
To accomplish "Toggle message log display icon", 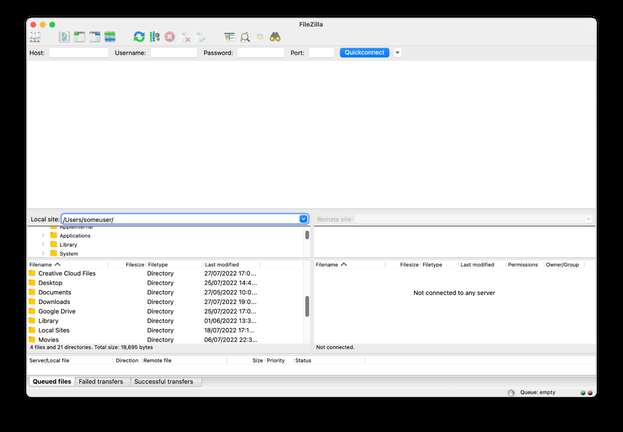I will click(64, 37).
